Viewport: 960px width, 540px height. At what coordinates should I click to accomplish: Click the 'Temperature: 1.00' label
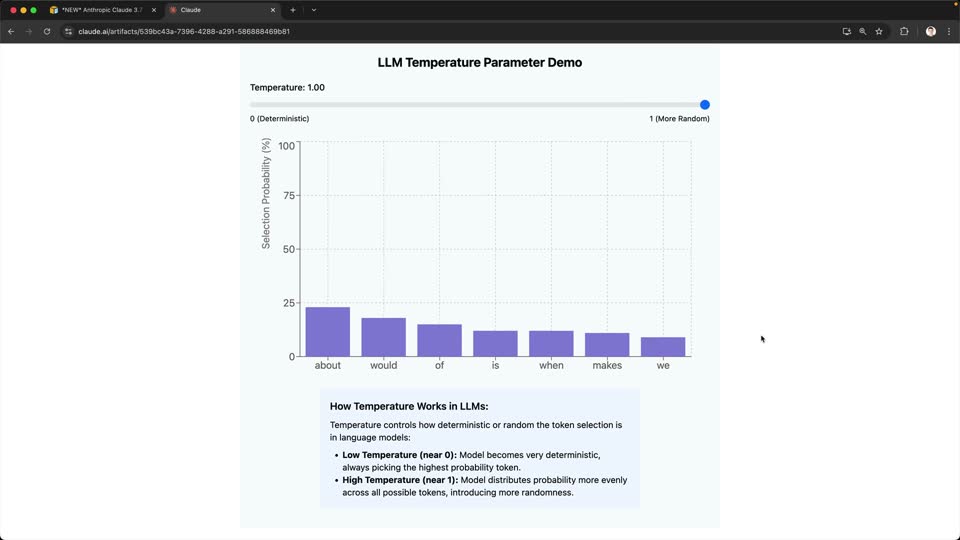point(287,88)
